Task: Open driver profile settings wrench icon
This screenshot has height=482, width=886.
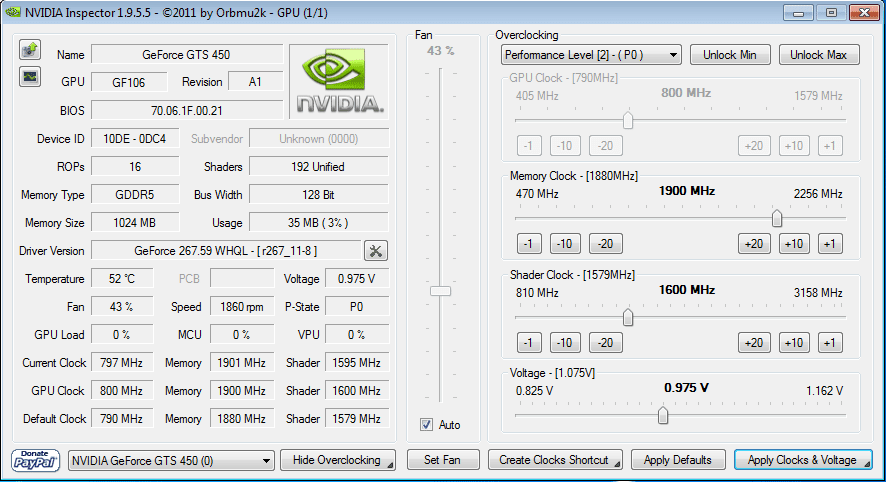Action: (x=376, y=251)
